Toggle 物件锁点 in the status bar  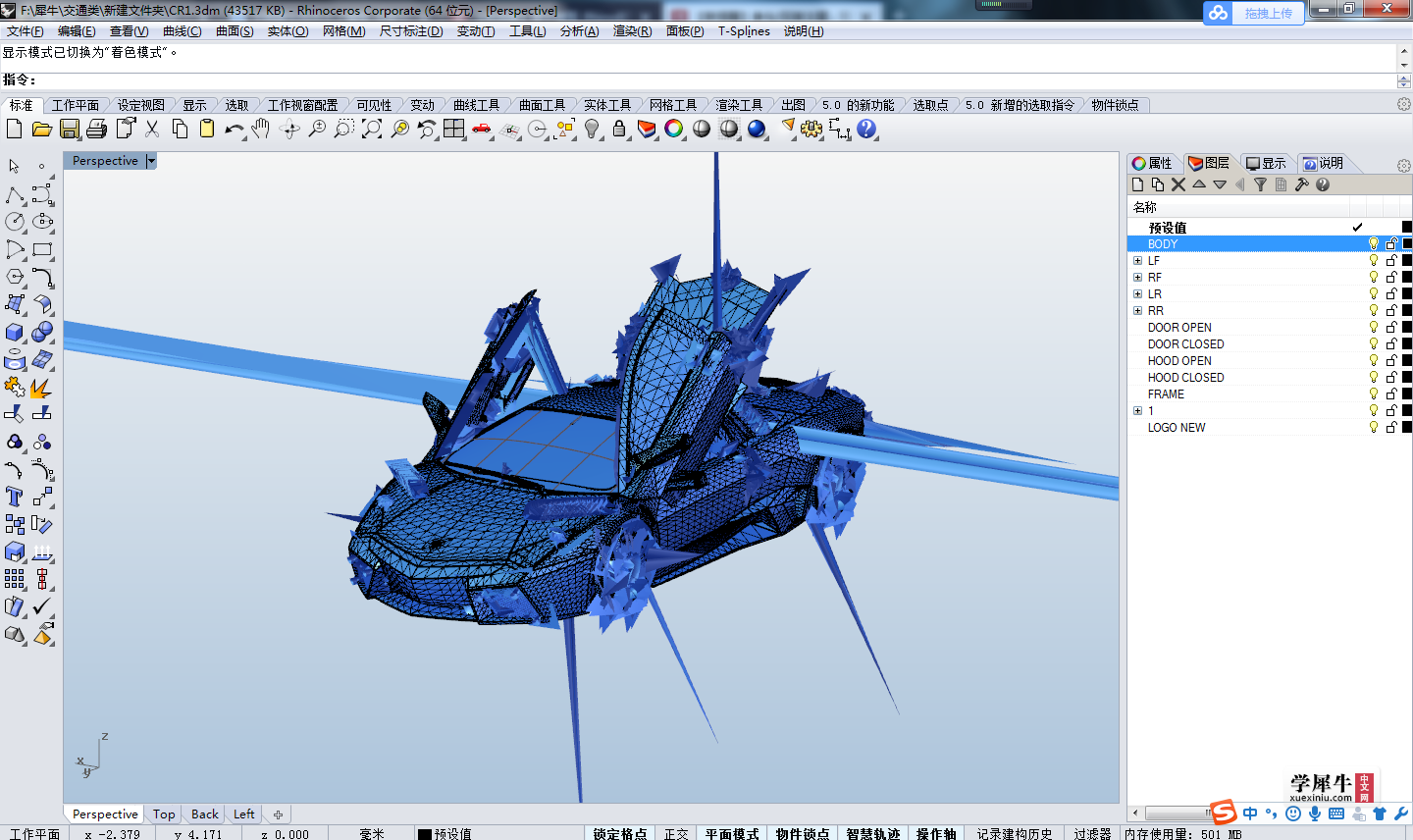pos(802,833)
